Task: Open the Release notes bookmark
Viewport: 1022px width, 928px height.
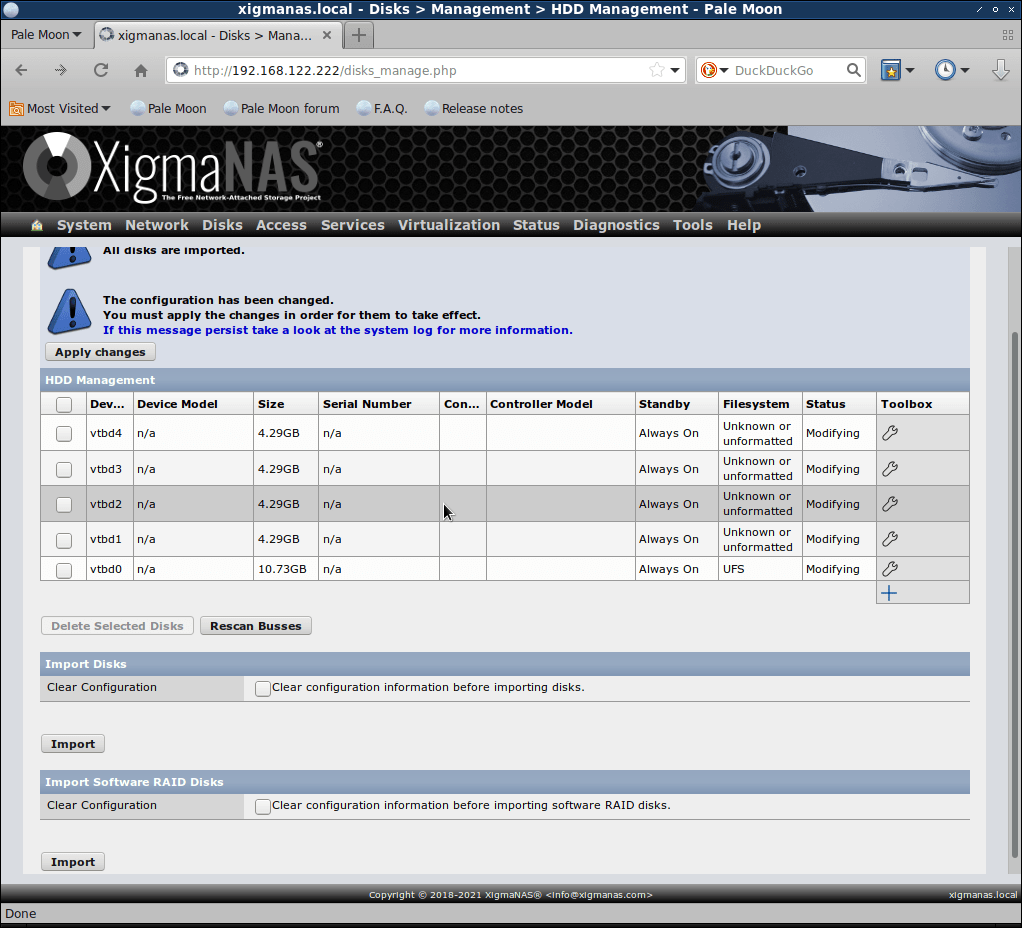Action: (x=474, y=109)
